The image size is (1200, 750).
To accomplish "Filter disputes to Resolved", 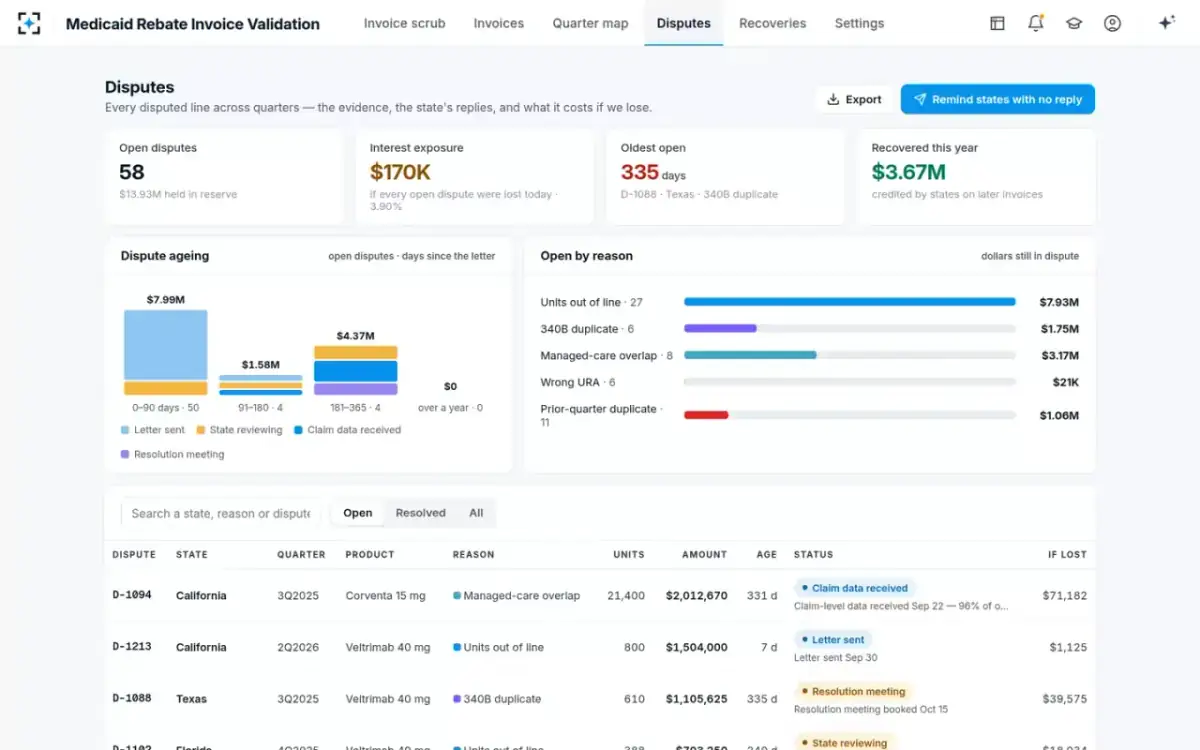I will coord(420,513).
